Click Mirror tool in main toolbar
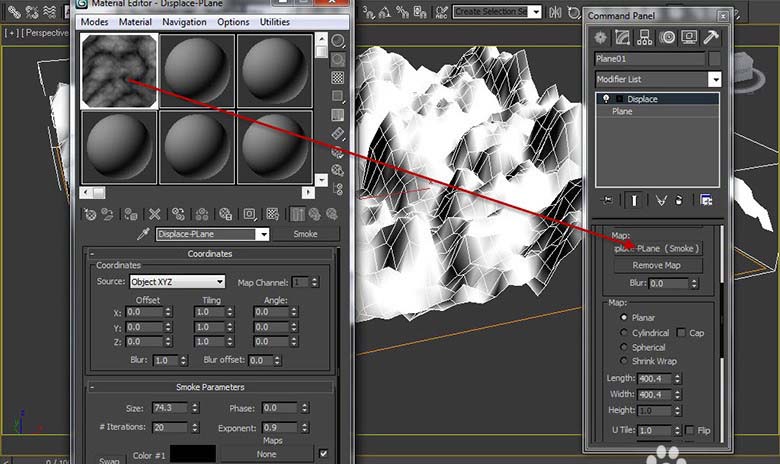Viewport: 780px width, 464px height. (555, 12)
